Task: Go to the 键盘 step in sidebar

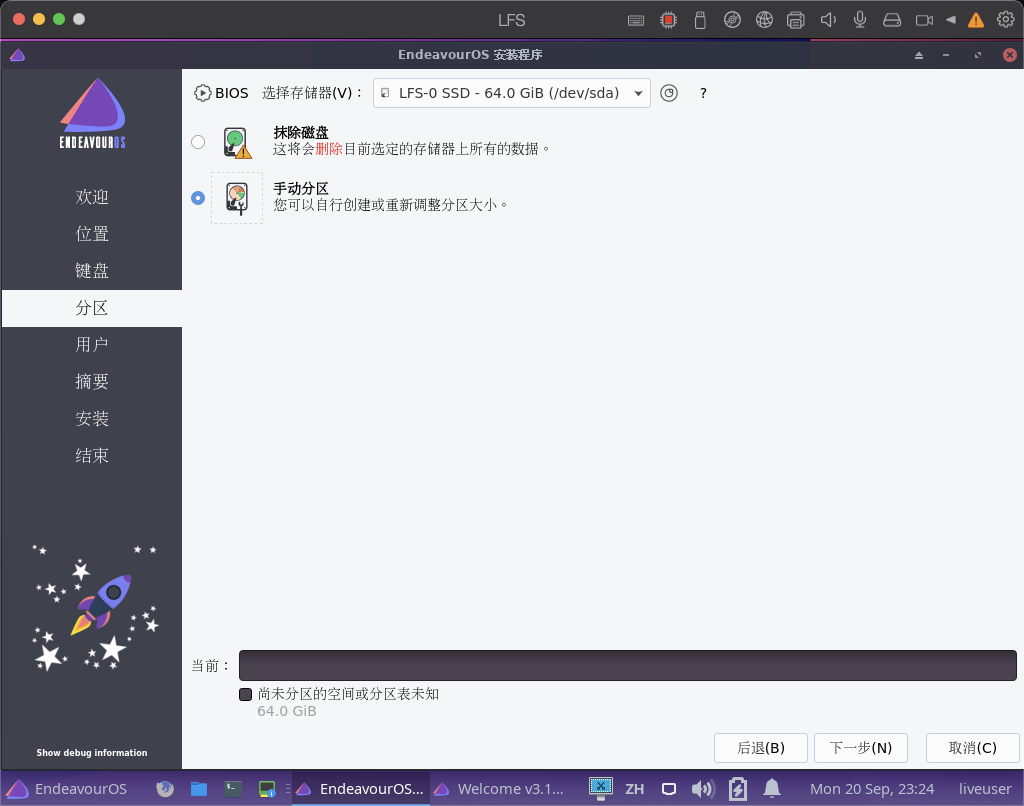Action: (91, 270)
